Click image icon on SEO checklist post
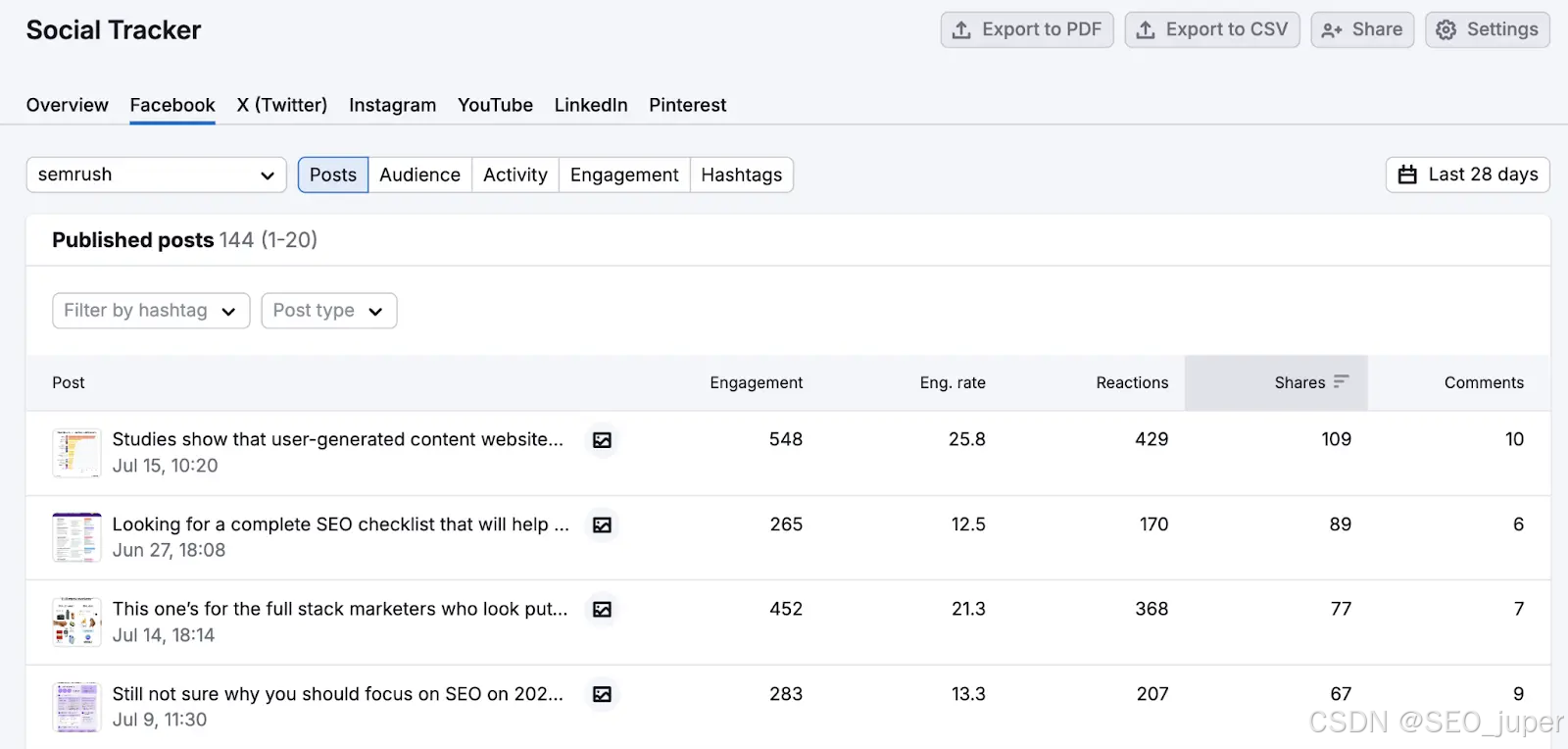Viewport: 1568px width, 749px height. click(602, 525)
